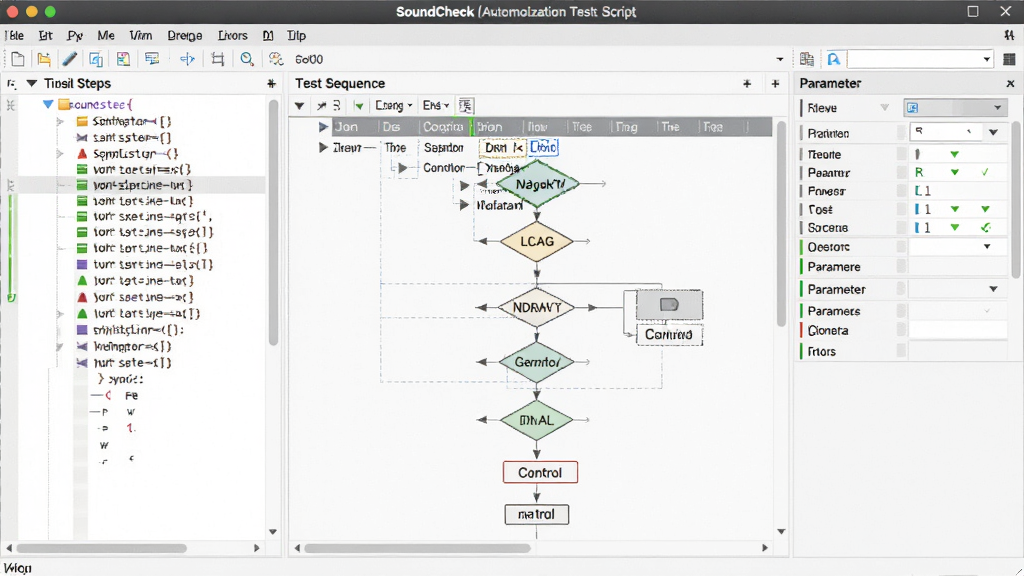Click the purple square icon of smihlstlinr row
The image size is (1024, 576).
coord(82,330)
